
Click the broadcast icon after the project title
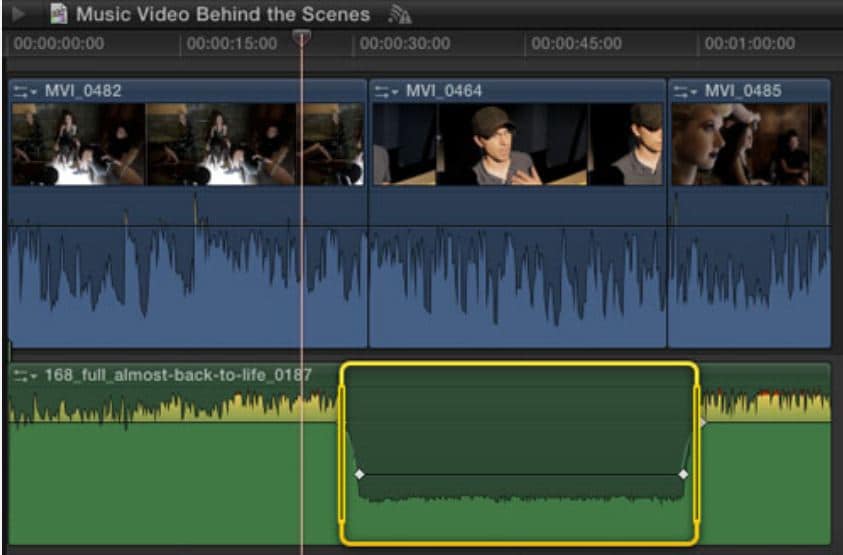pos(399,15)
